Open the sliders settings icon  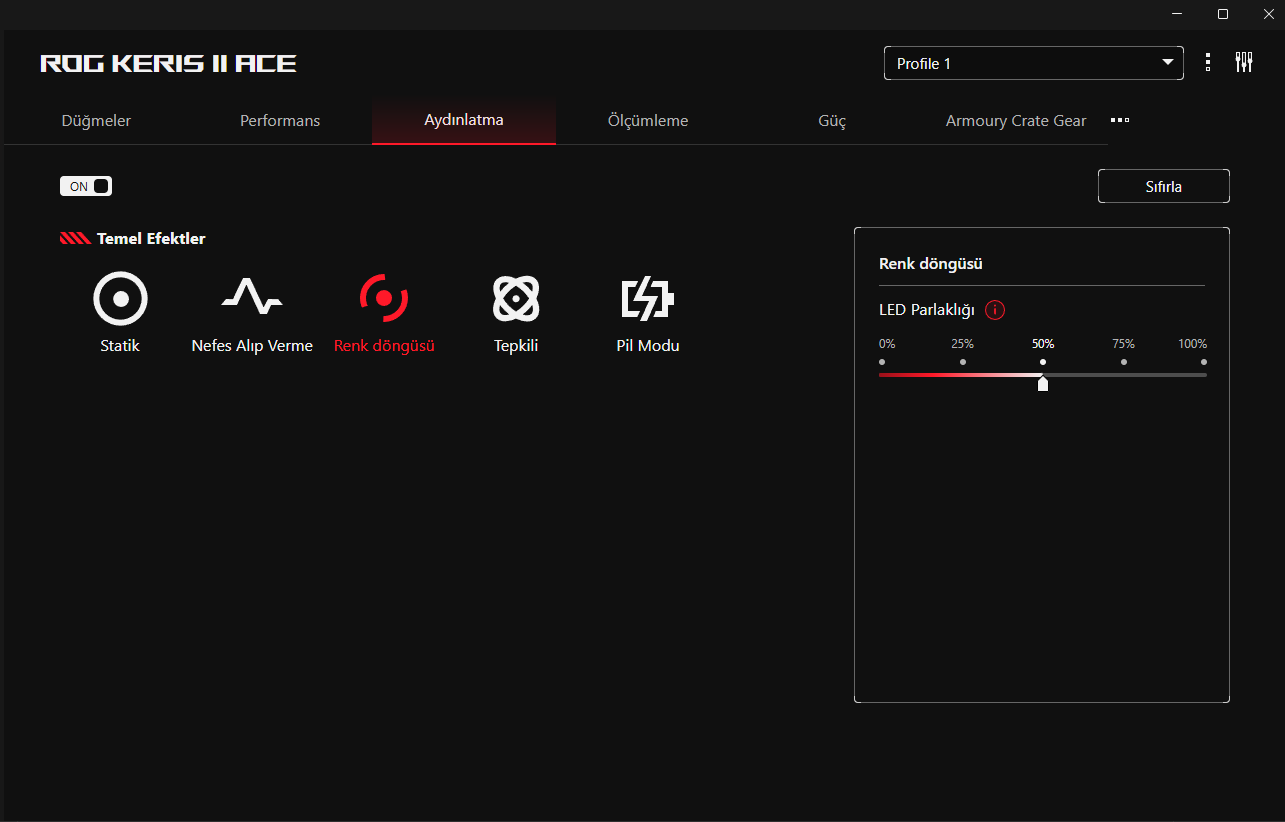[1244, 63]
